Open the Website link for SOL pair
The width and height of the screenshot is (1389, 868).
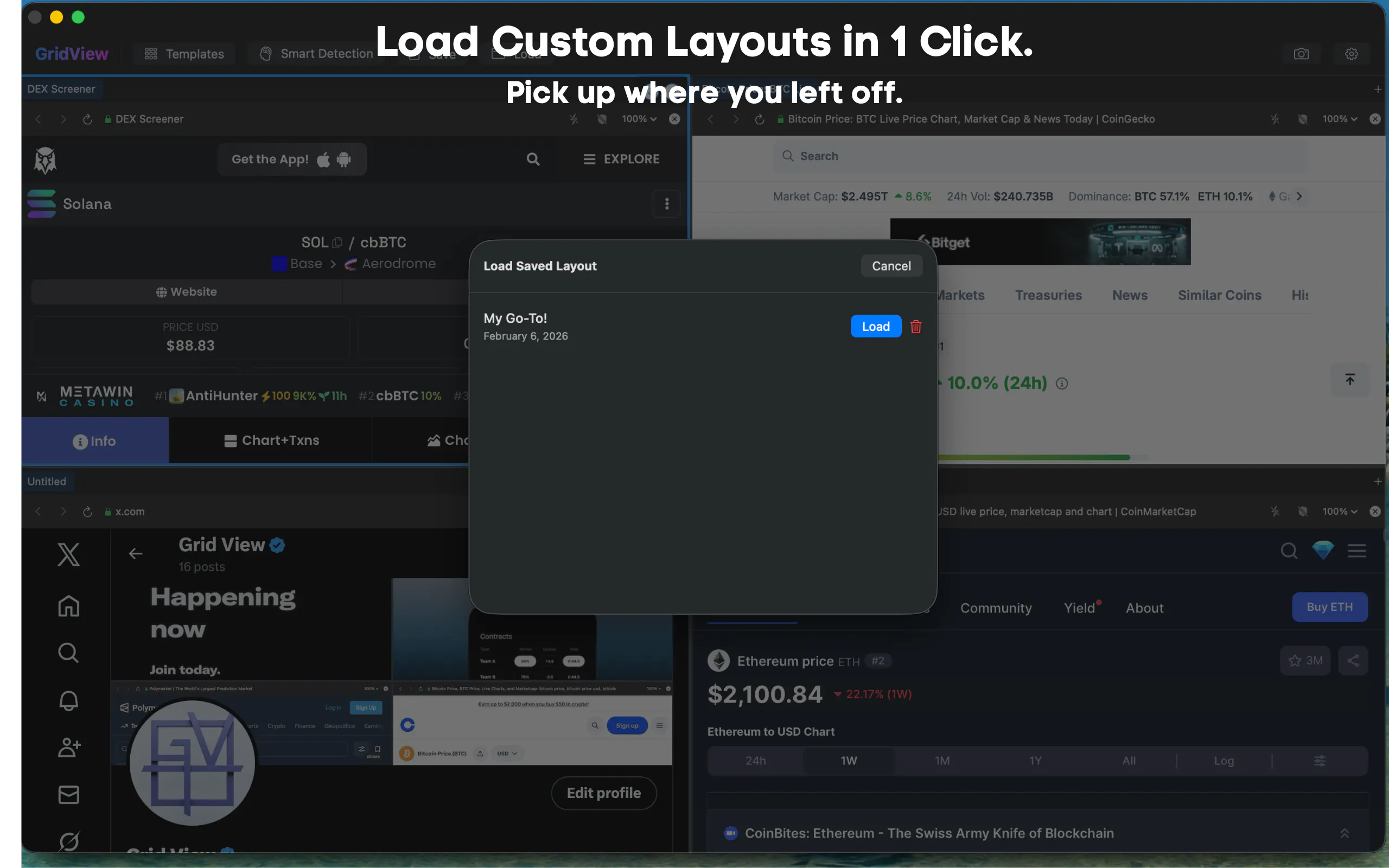tap(187, 292)
